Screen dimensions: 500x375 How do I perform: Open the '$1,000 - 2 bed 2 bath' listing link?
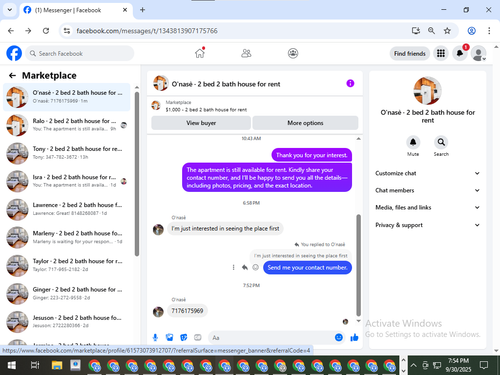pyautogui.click(x=206, y=110)
